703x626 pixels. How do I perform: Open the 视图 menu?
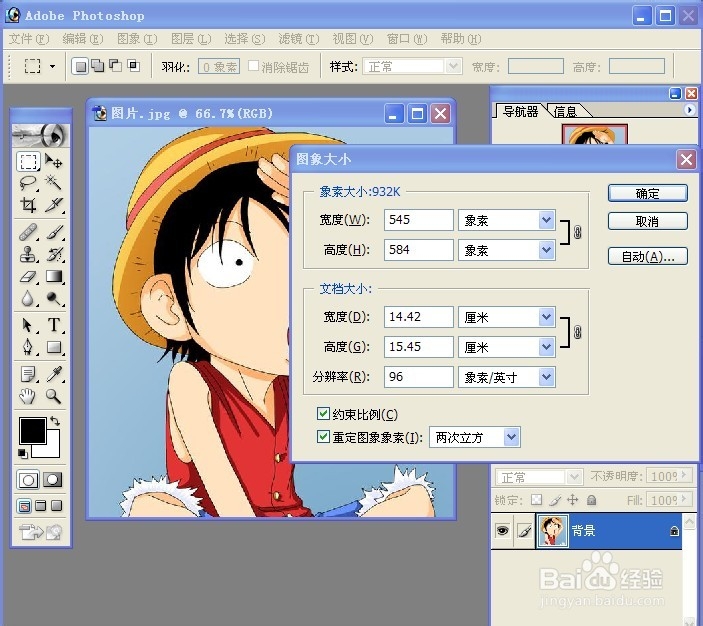[x=353, y=39]
